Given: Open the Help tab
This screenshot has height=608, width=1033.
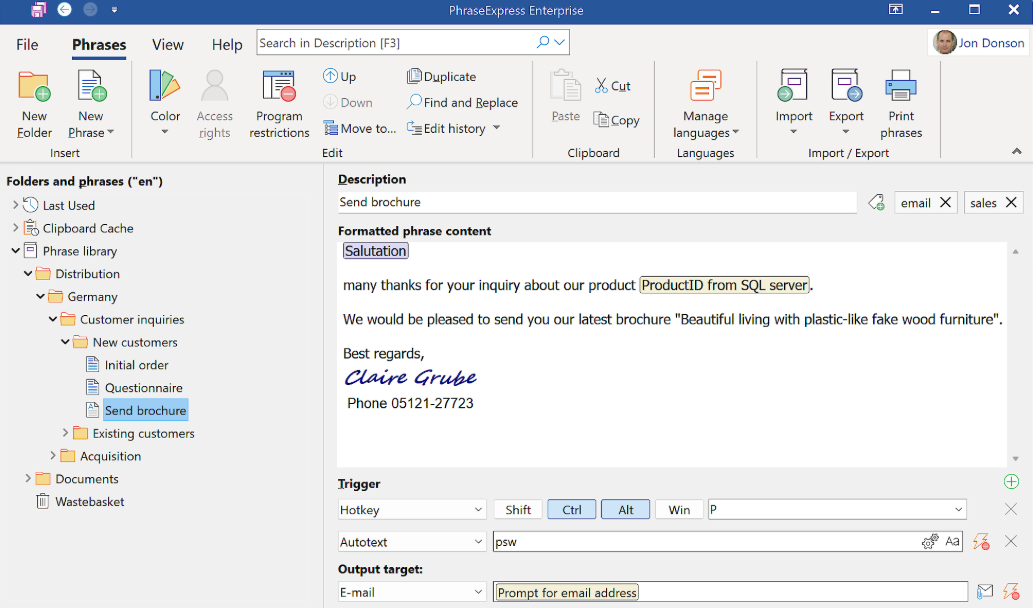Looking at the screenshot, I should point(227,44).
